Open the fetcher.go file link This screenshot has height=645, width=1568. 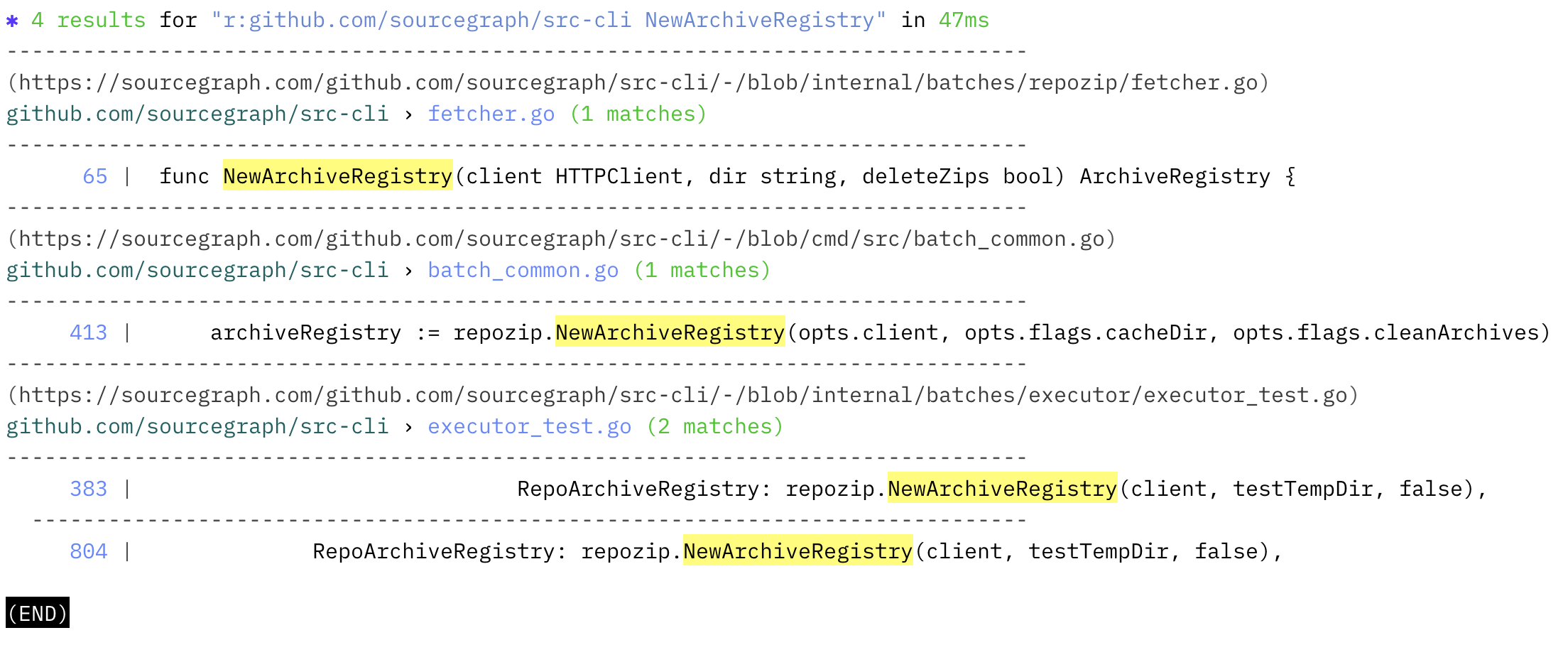491,114
